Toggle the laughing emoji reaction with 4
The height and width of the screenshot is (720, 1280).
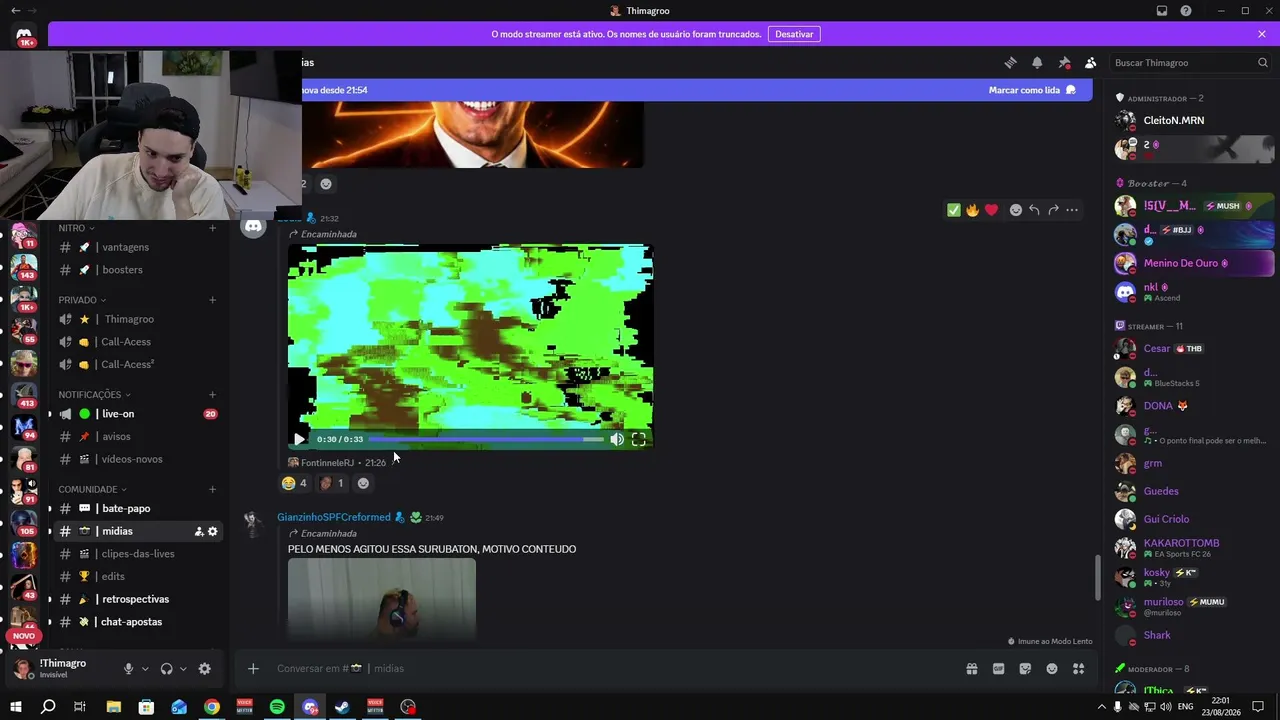tap(295, 483)
